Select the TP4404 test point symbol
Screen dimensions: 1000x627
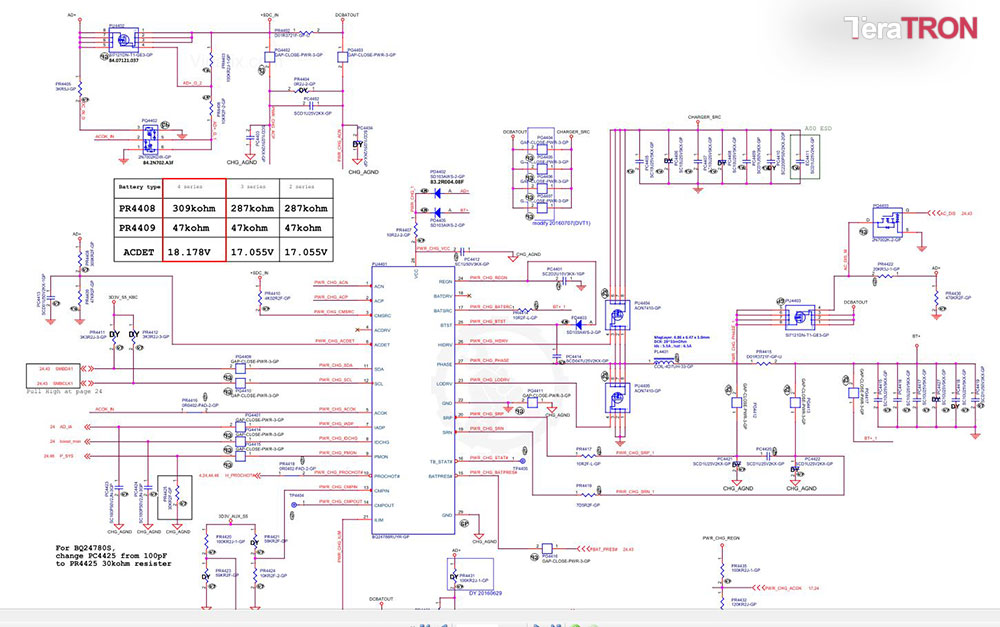(294, 505)
